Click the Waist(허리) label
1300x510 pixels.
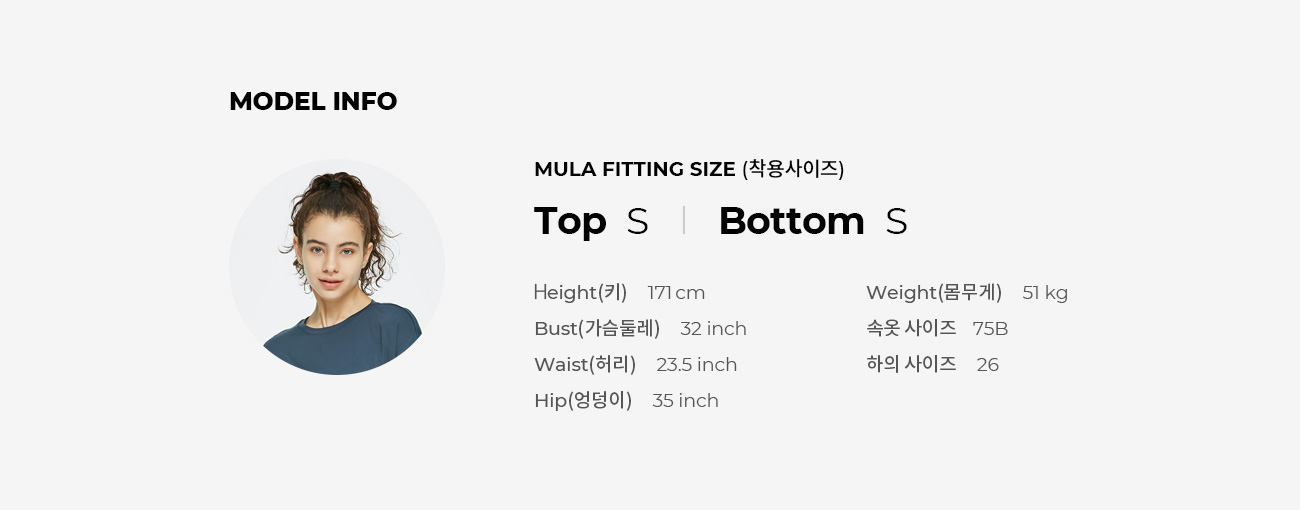point(585,365)
